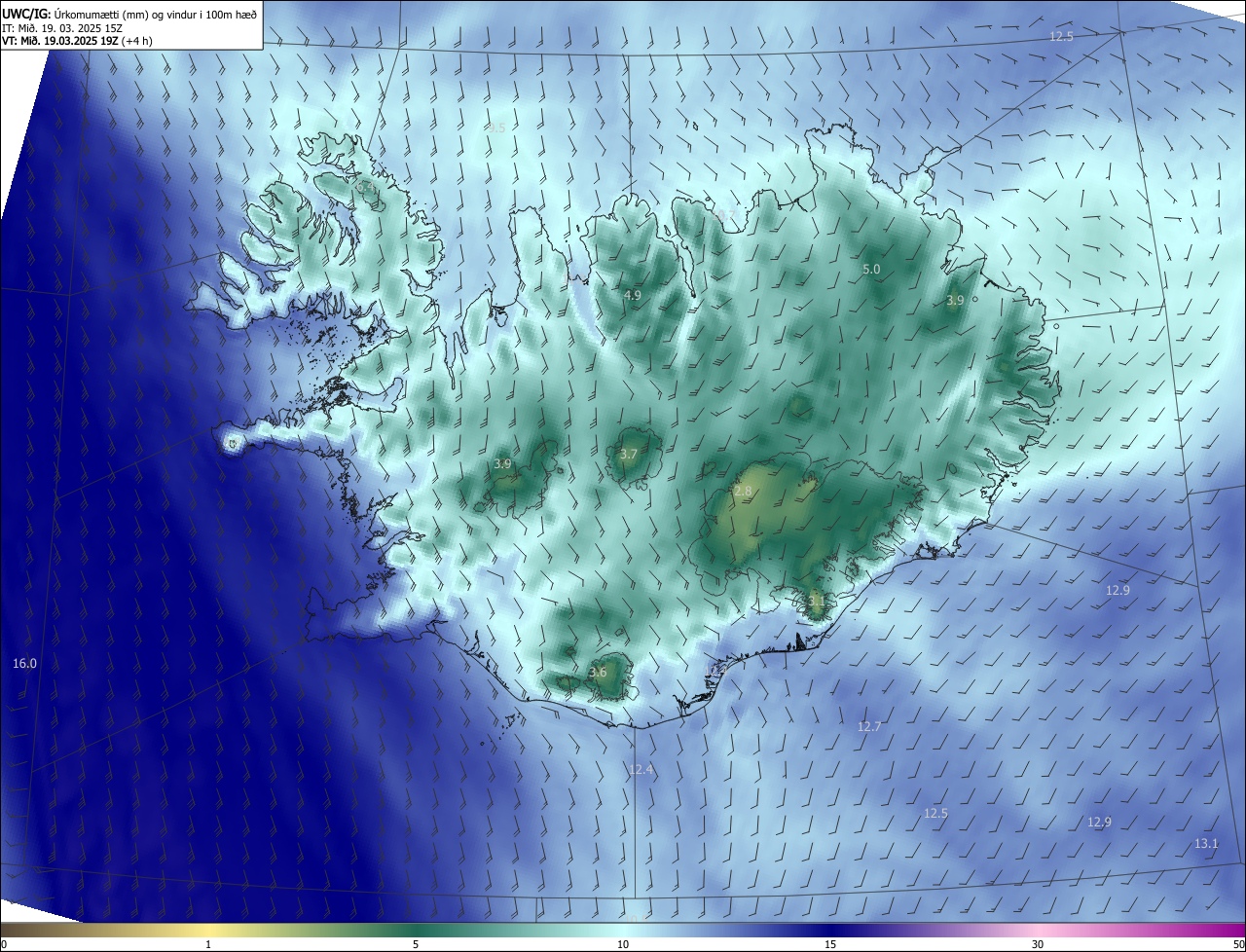Pick the dark navy color above tick 15

830,931
